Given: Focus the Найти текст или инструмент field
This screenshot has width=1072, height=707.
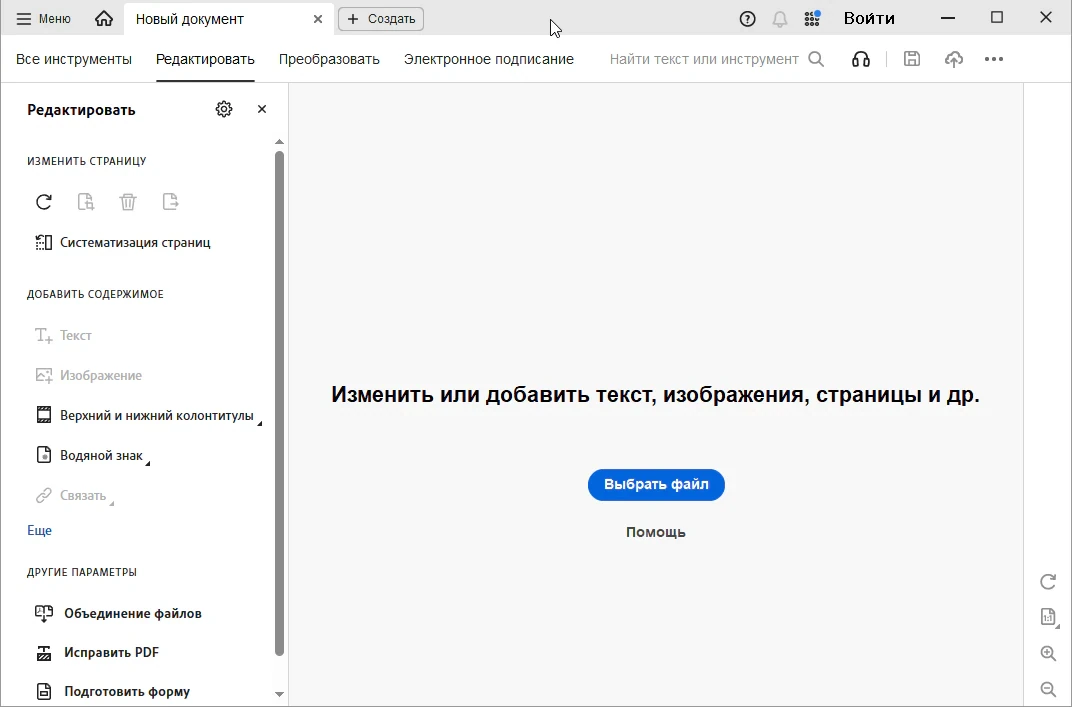Looking at the screenshot, I should click(704, 59).
